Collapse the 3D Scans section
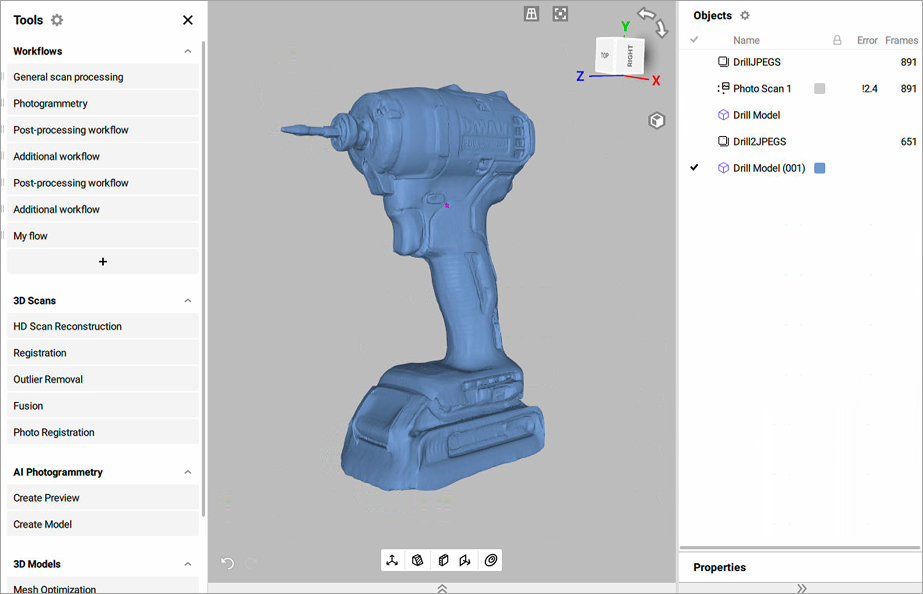The width and height of the screenshot is (923, 594). 187,301
